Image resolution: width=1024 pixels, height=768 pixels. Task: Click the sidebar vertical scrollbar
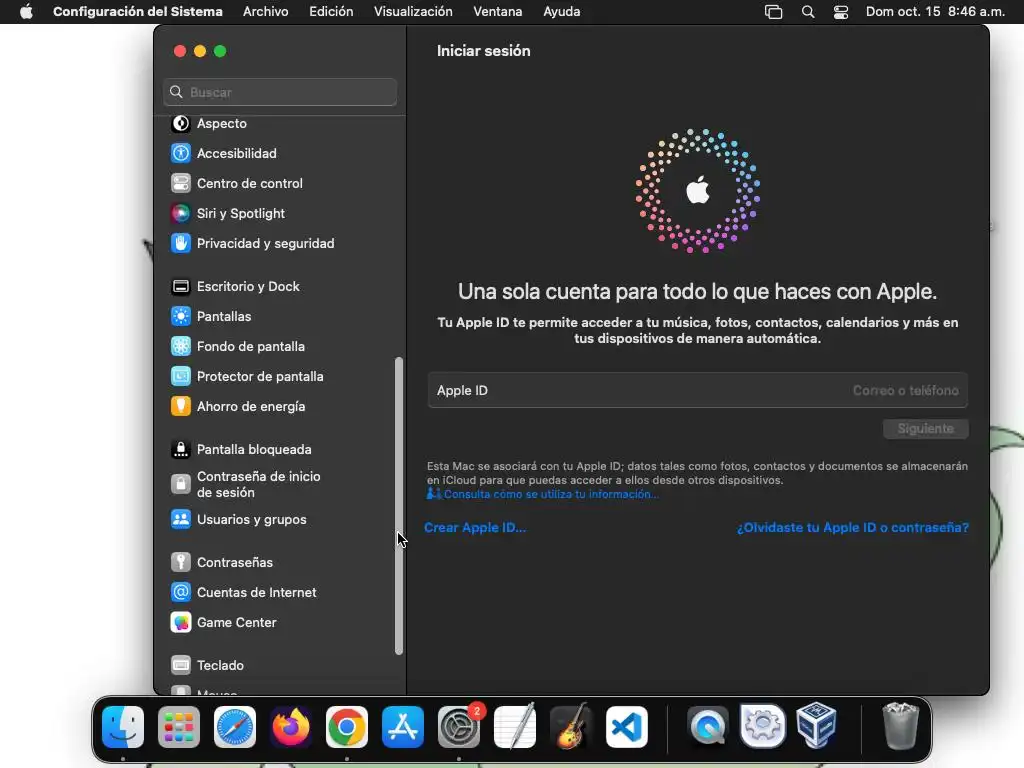pos(399,506)
